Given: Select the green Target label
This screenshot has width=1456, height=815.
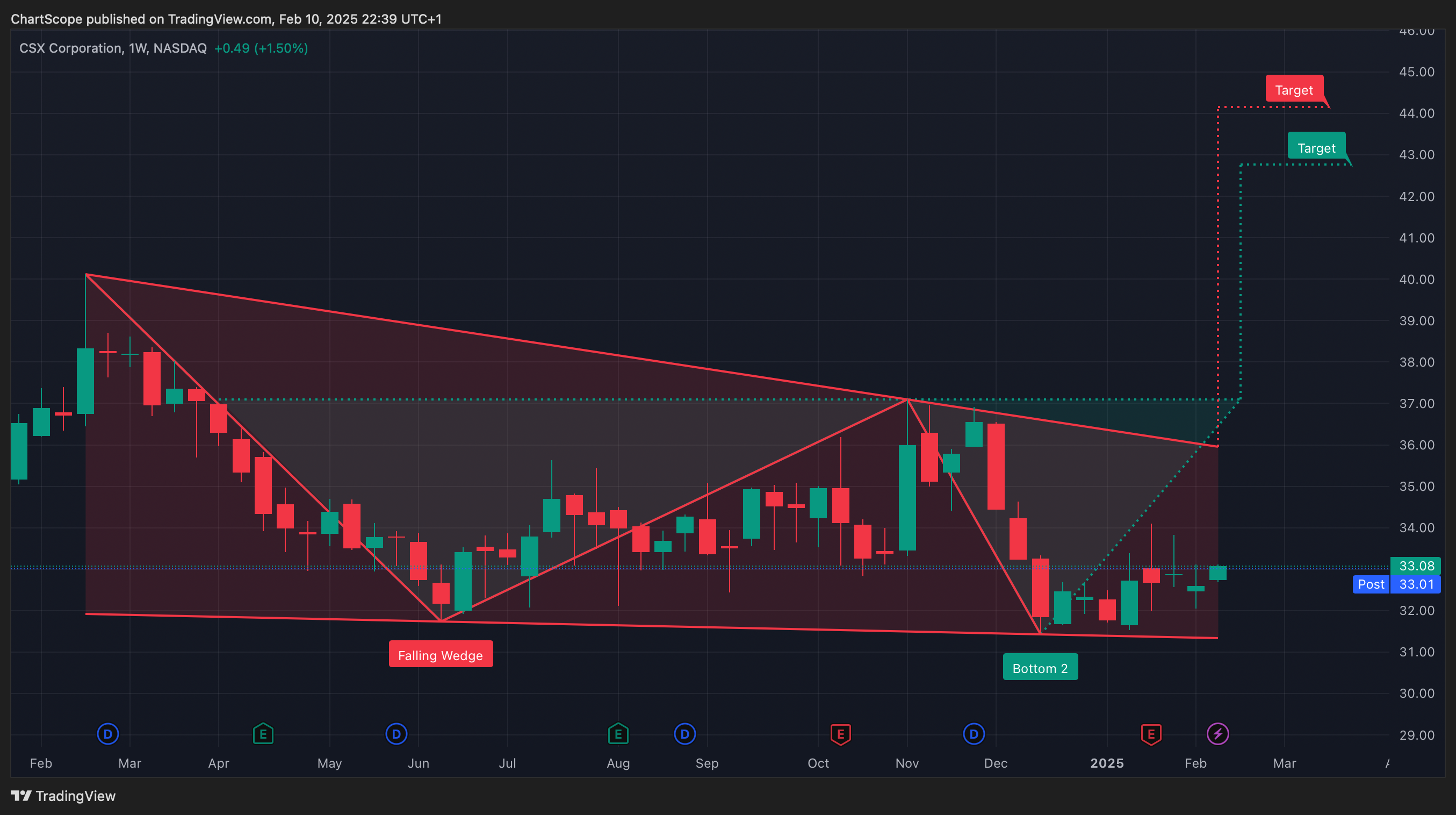Looking at the screenshot, I should tap(1316, 148).
